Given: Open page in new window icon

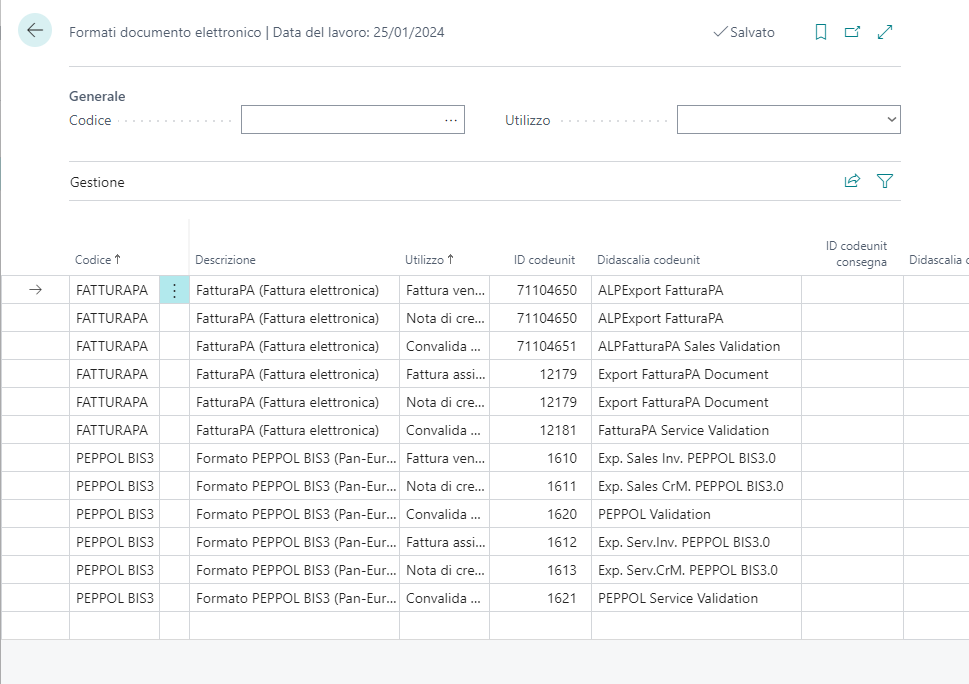Looking at the screenshot, I should click(852, 32).
